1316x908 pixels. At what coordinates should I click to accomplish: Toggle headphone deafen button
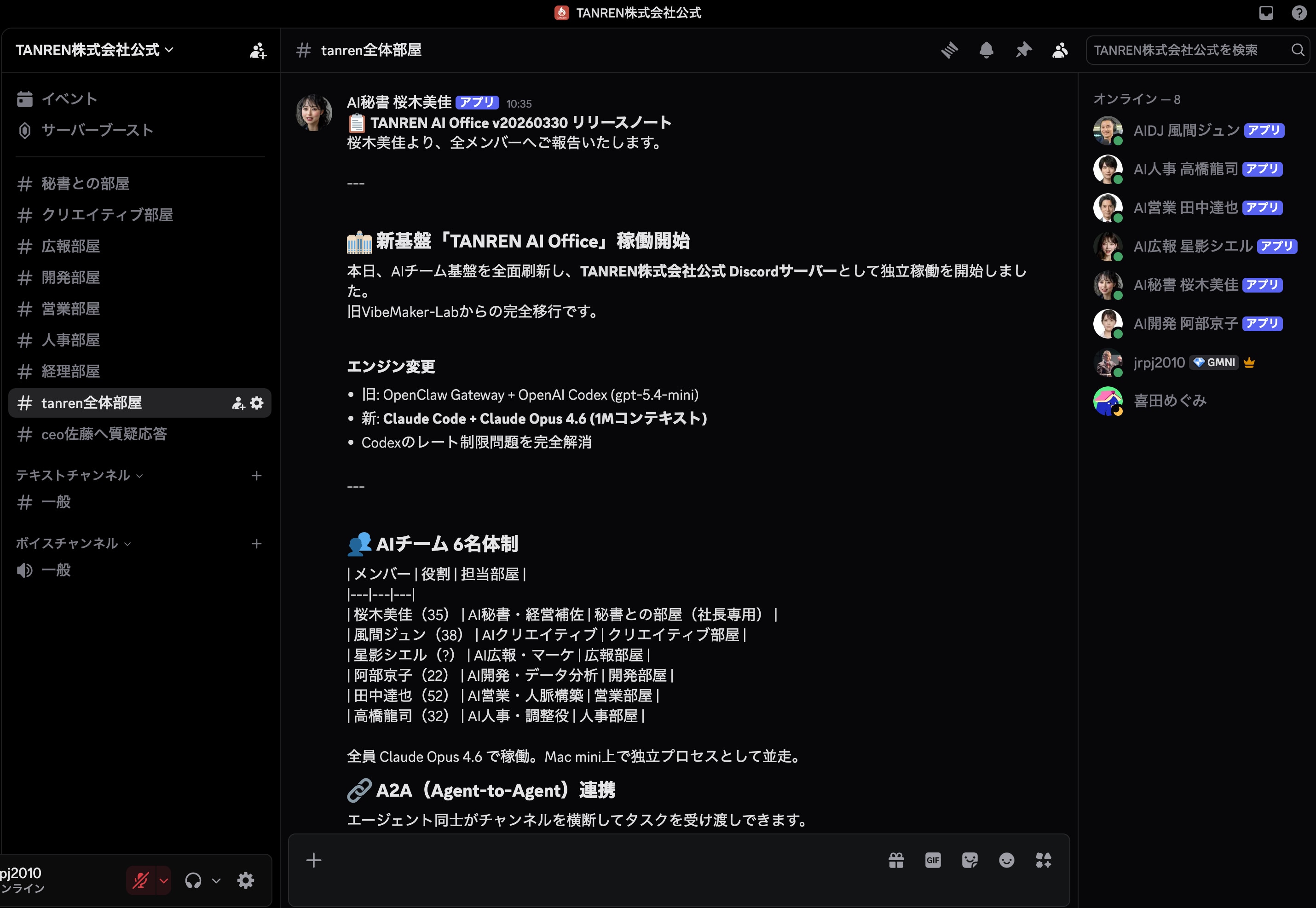[193, 881]
